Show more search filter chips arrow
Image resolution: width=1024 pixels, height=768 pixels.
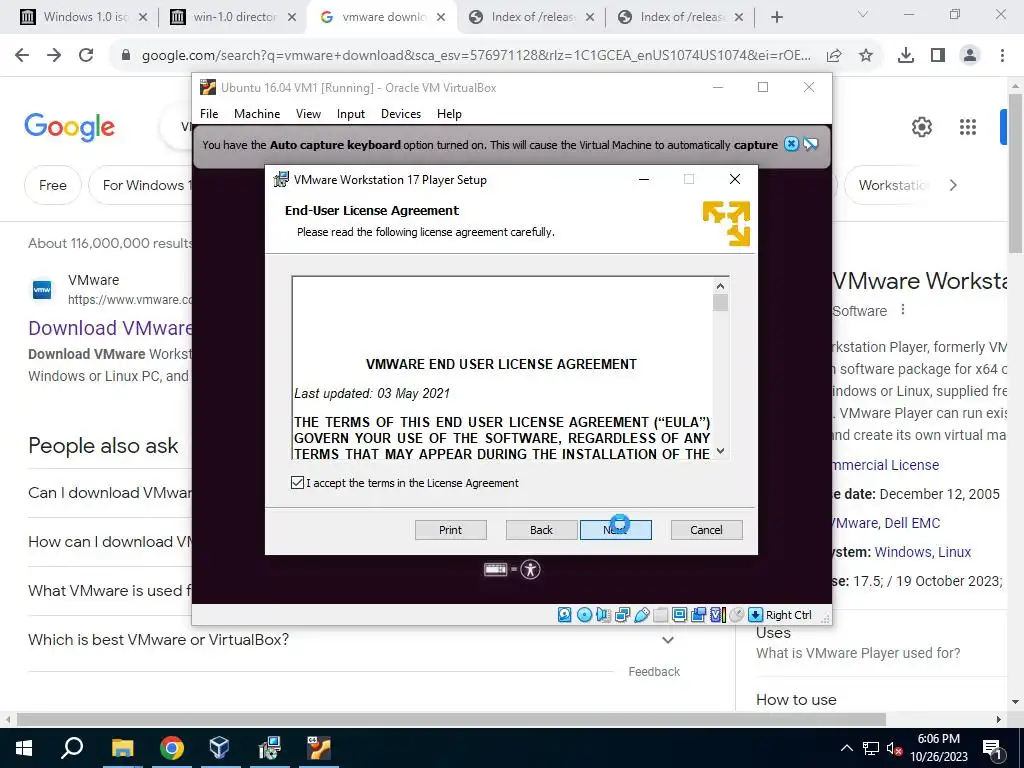coord(953,185)
